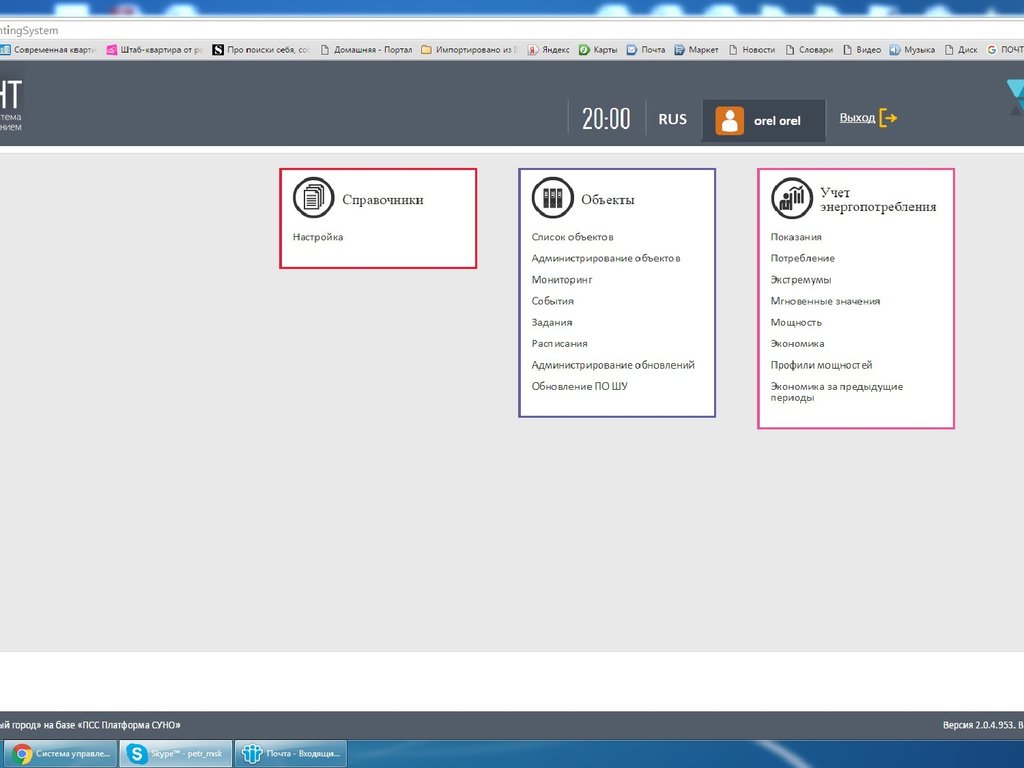The width and height of the screenshot is (1024, 768).
Task: Open the Маркет bookmark
Action: [696, 49]
